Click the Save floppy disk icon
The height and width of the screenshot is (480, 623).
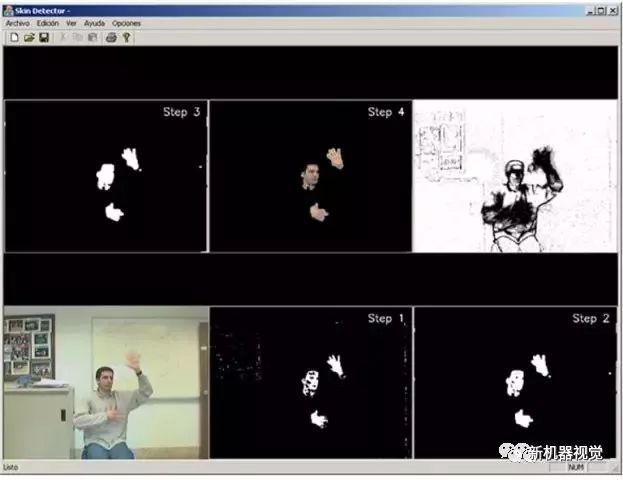[44, 38]
